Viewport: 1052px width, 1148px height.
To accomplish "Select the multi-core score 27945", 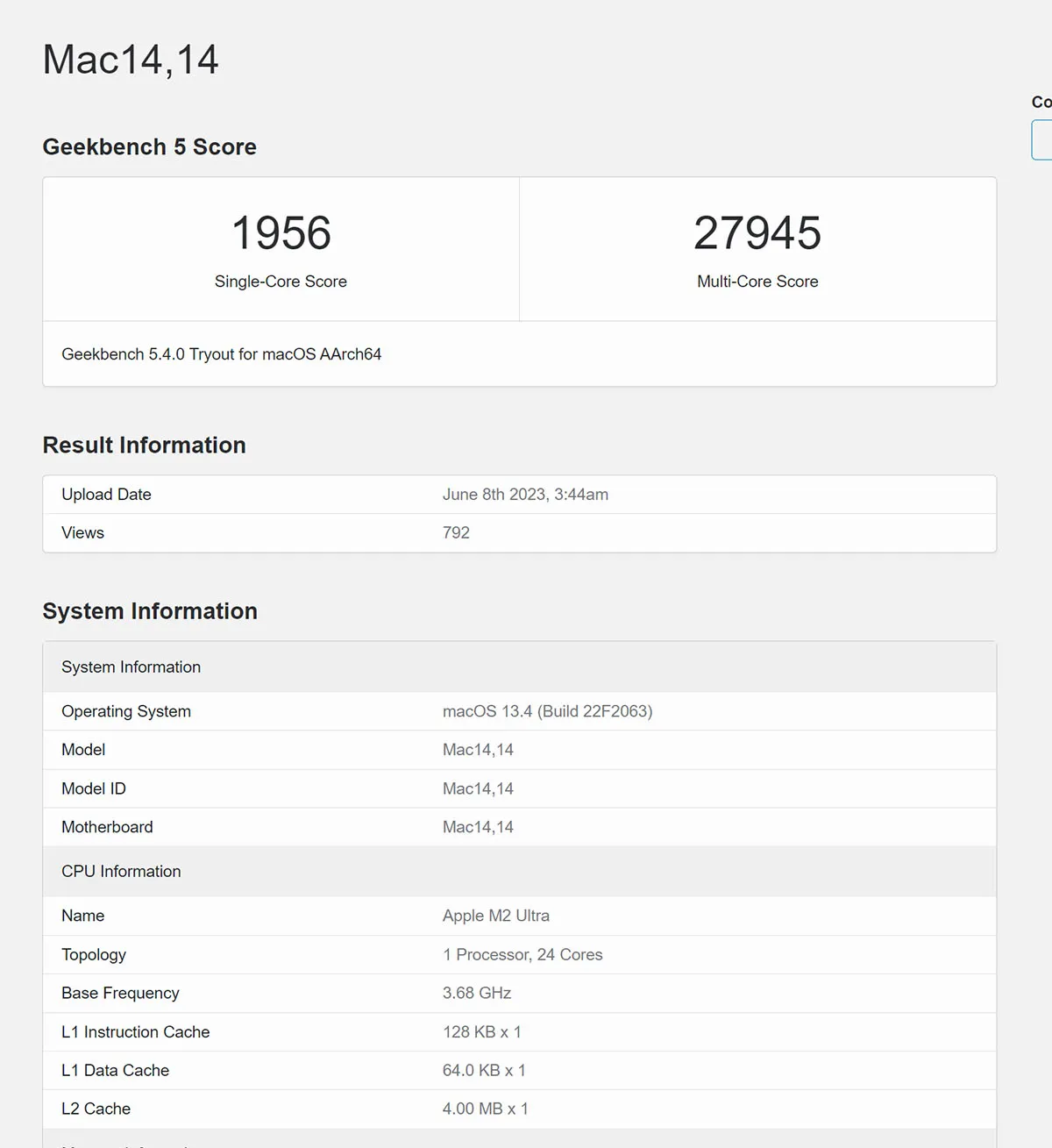I will [757, 233].
